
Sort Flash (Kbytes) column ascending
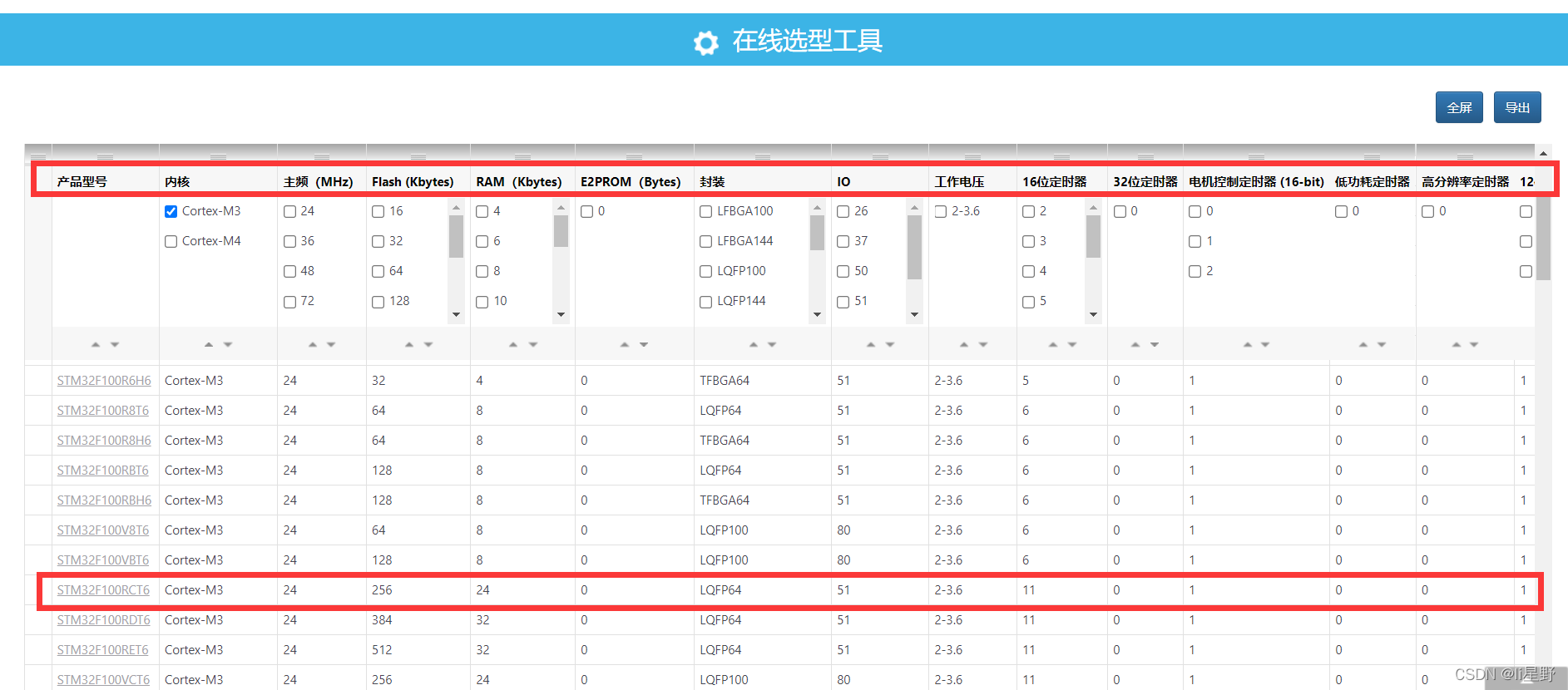pyautogui.click(x=409, y=344)
